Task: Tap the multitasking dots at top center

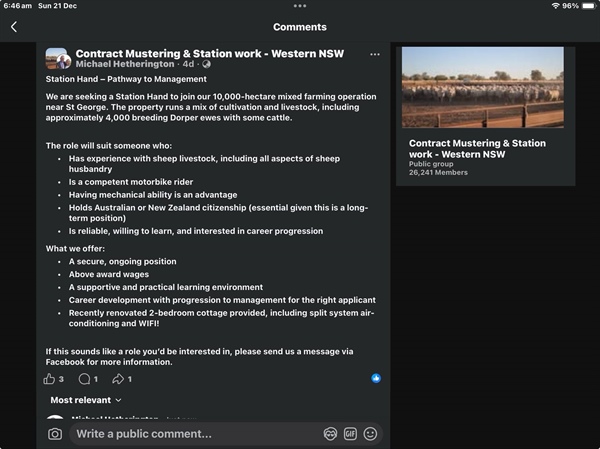Action: click(x=300, y=6)
